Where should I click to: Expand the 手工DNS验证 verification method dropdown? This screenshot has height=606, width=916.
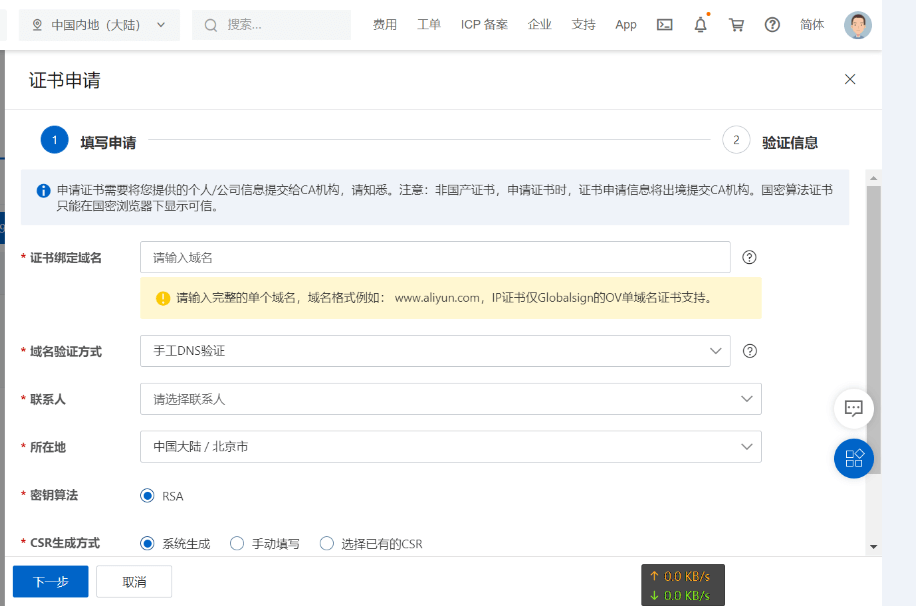(435, 351)
